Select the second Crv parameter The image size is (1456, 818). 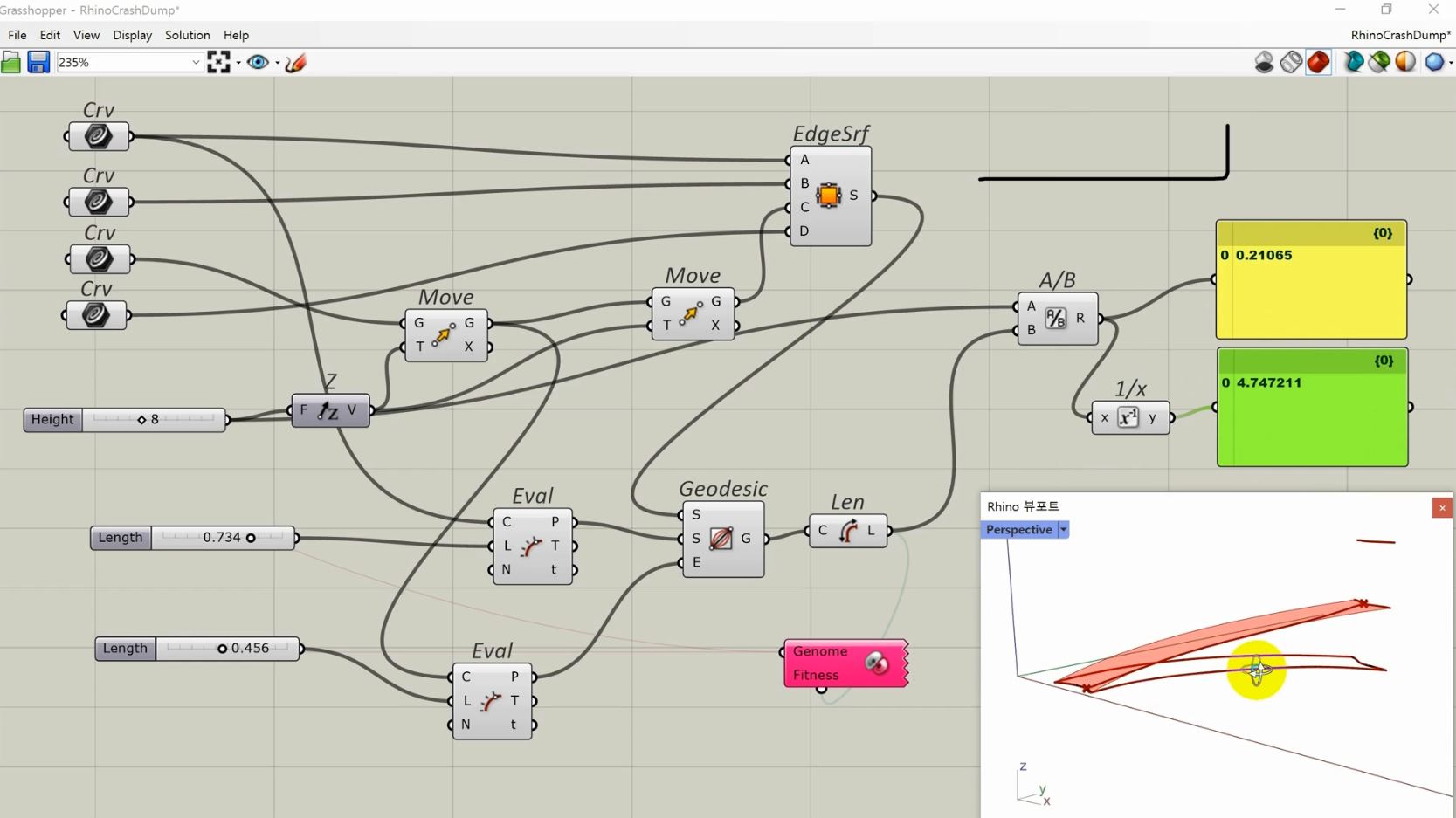pos(98,202)
